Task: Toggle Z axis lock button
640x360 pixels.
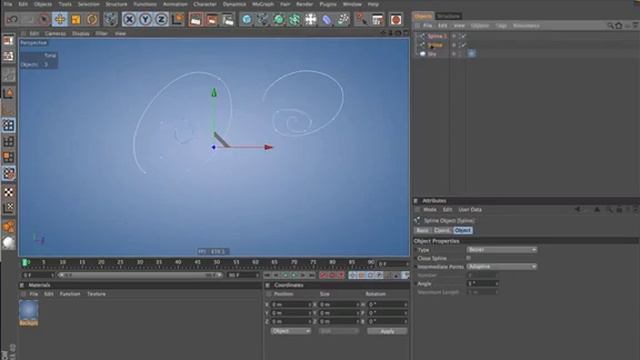Action: click(161, 19)
